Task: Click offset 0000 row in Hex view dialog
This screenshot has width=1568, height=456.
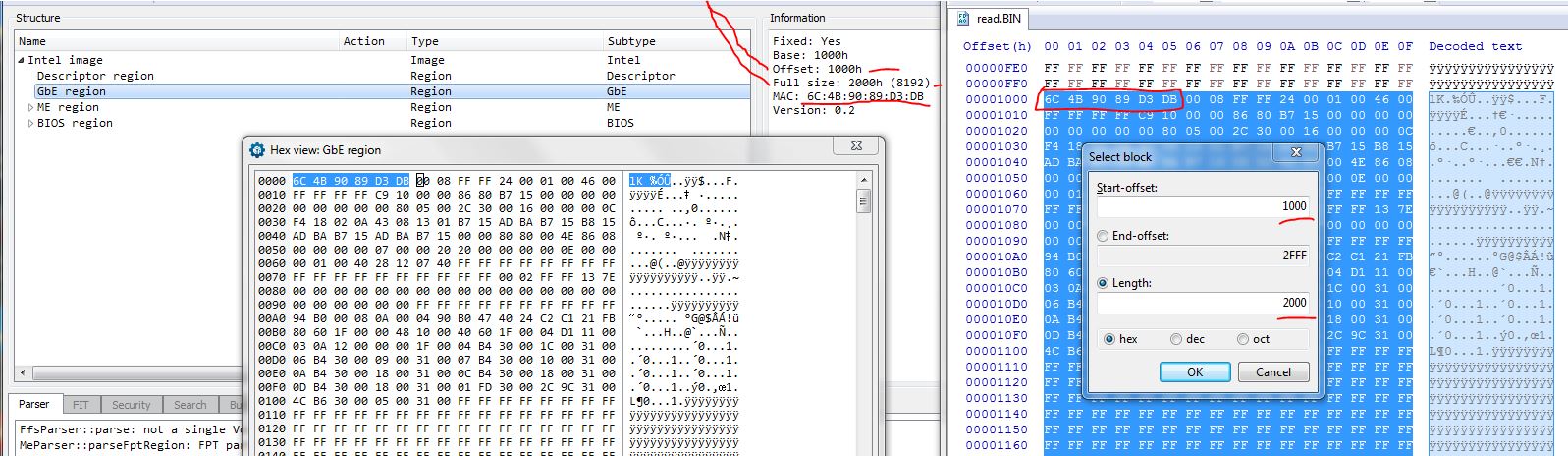Action: click(272, 181)
